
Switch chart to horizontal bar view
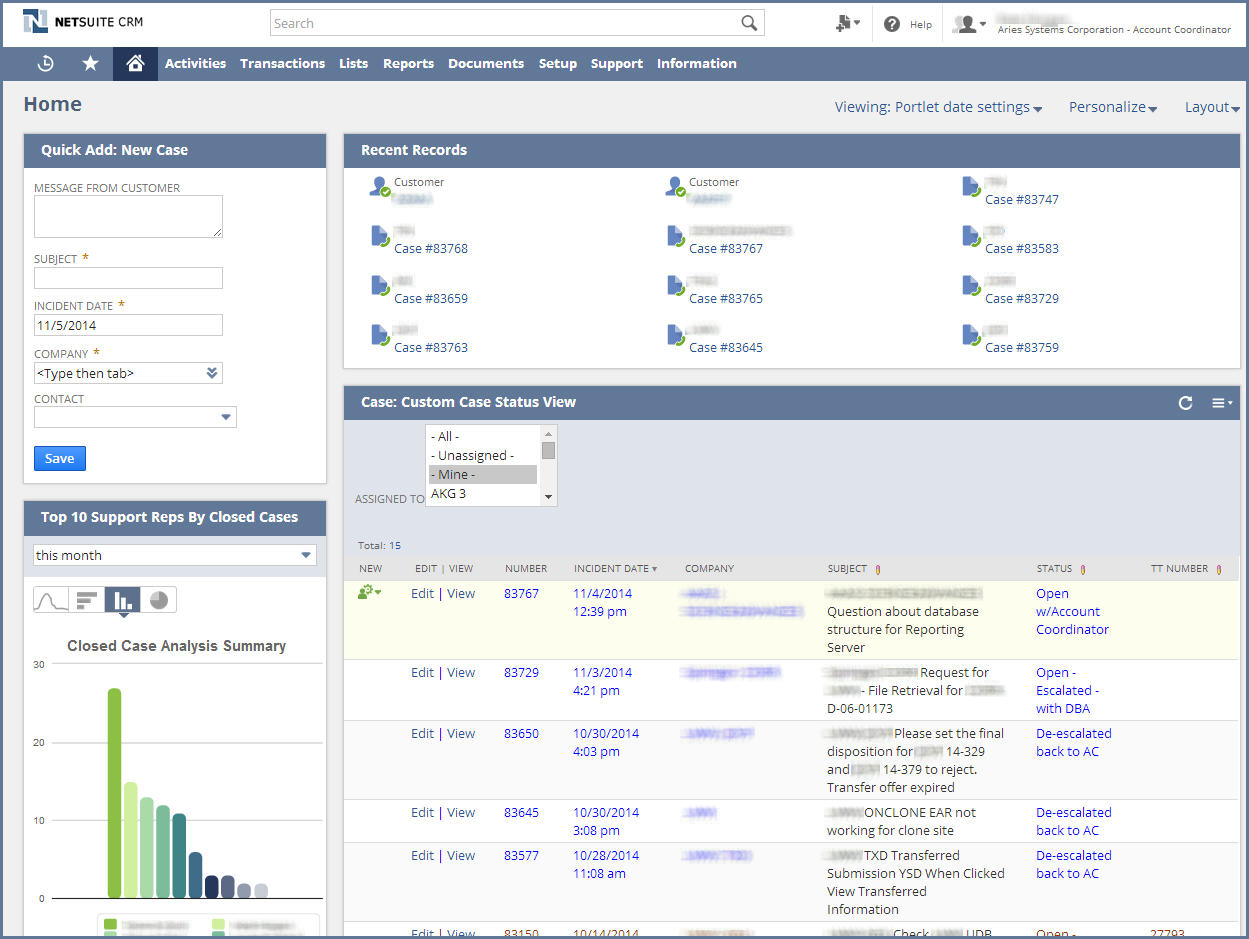point(87,600)
